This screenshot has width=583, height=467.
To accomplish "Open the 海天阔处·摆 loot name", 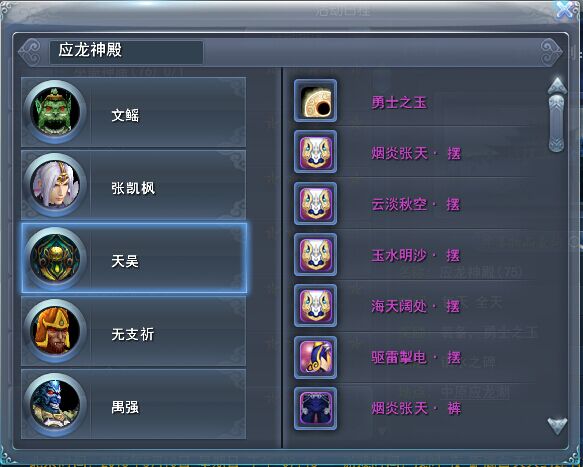I will pos(416,306).
